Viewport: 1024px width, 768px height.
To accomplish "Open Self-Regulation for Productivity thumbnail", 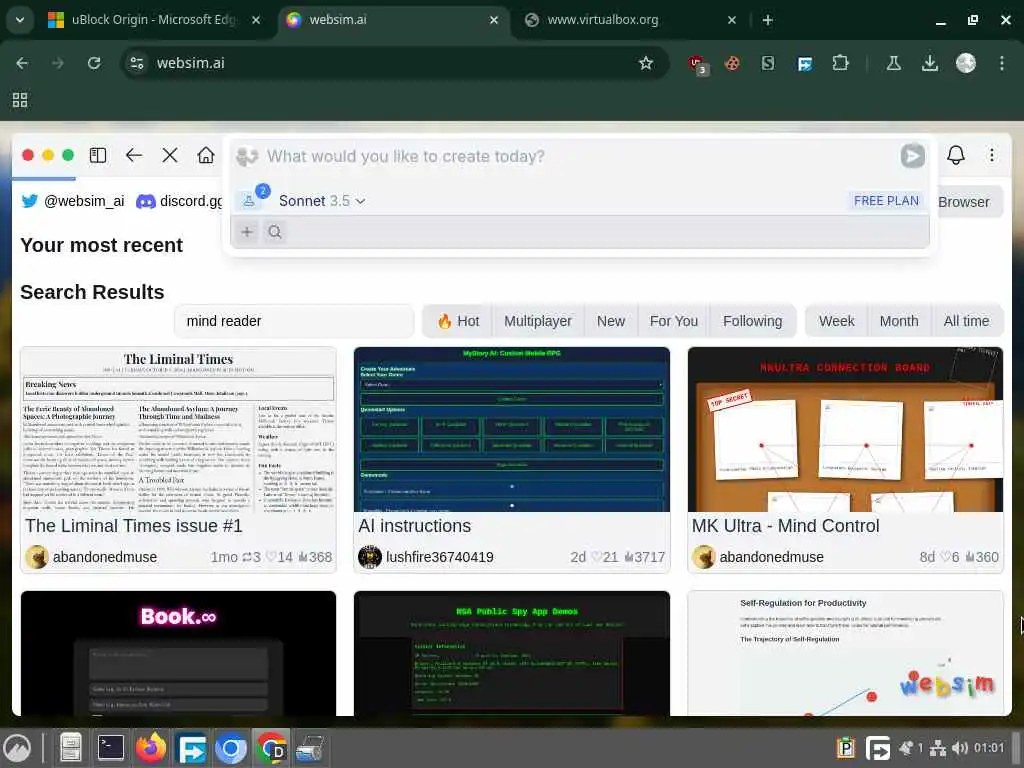I will 845,654.
